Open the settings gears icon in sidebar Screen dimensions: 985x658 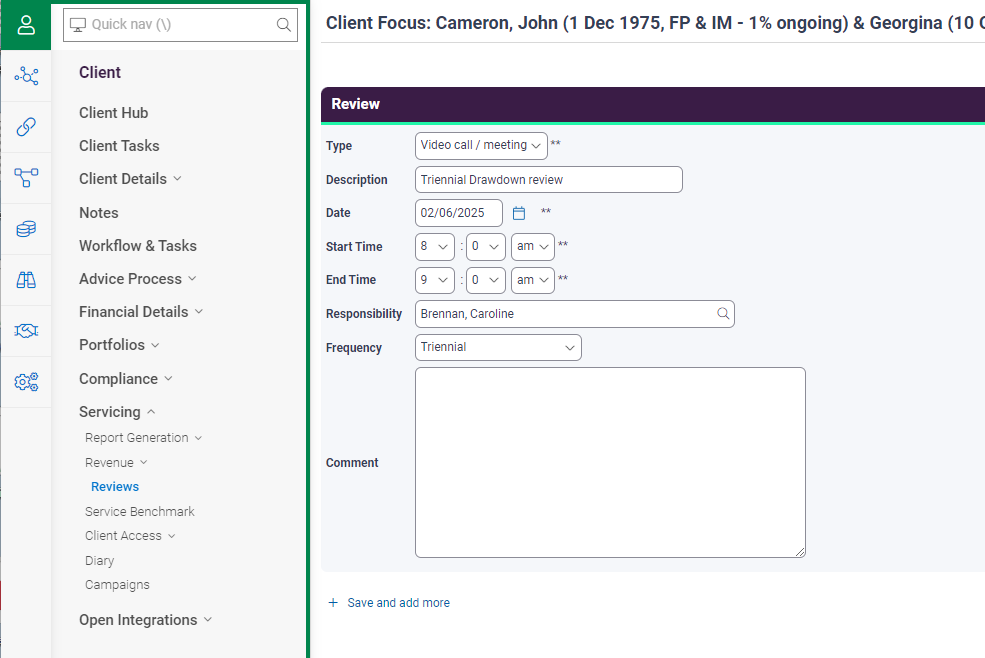(x=26, y=381)
